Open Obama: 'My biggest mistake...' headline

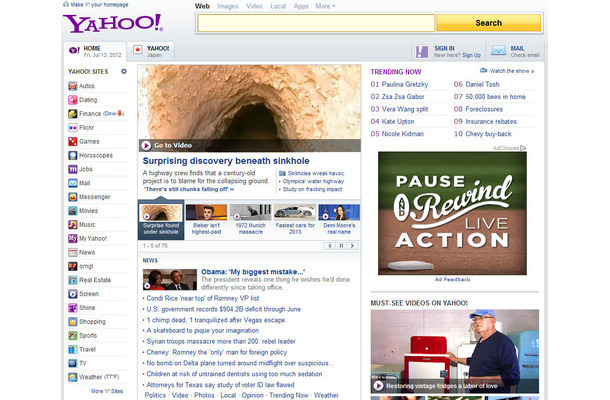click(x=253, y=272)
